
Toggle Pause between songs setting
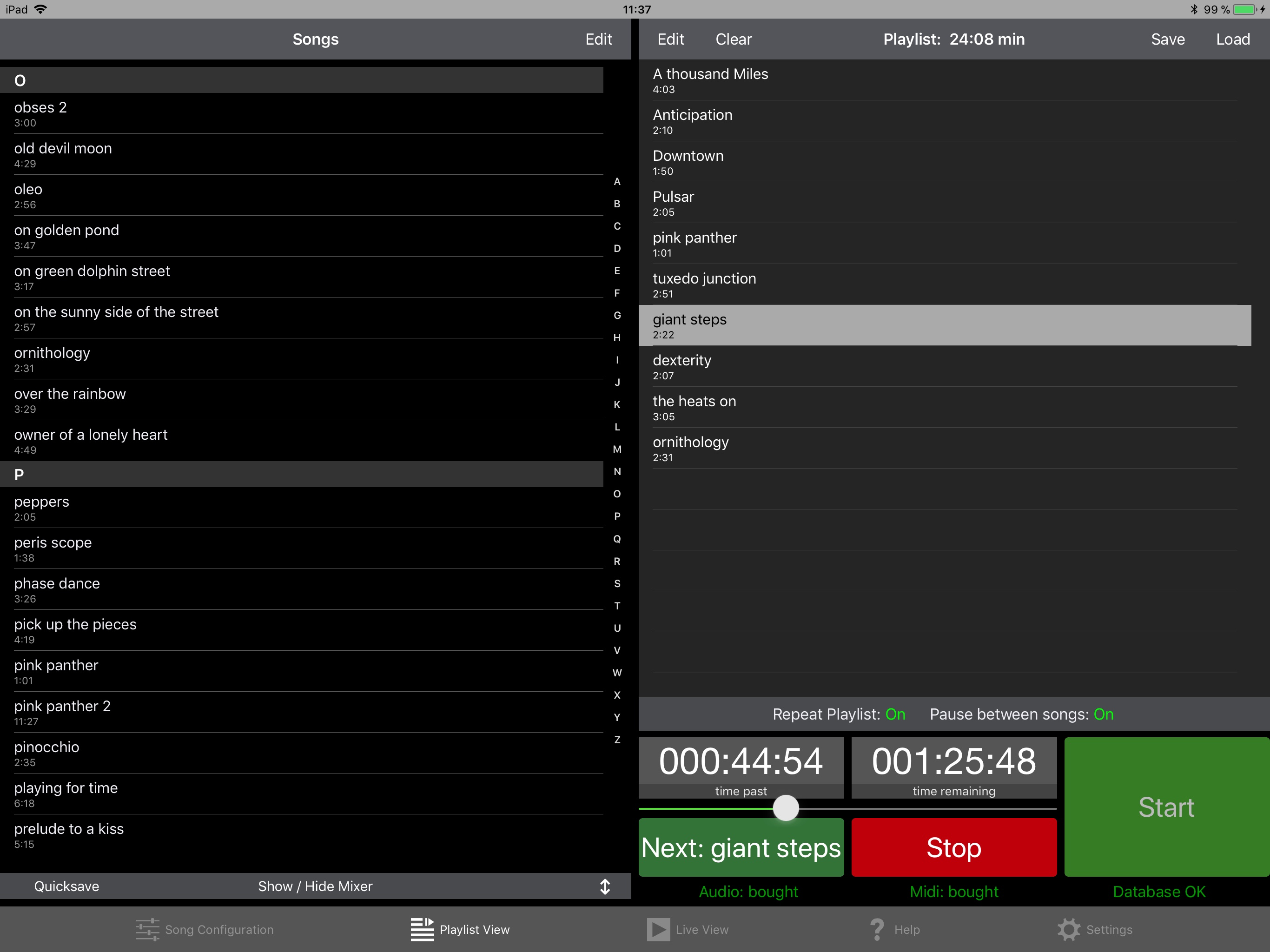(1021, 714)
